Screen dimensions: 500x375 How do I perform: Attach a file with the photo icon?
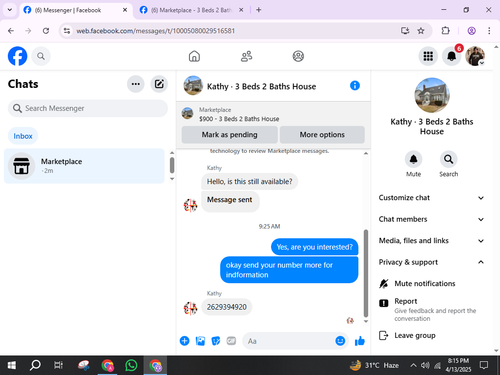point(200,341)
